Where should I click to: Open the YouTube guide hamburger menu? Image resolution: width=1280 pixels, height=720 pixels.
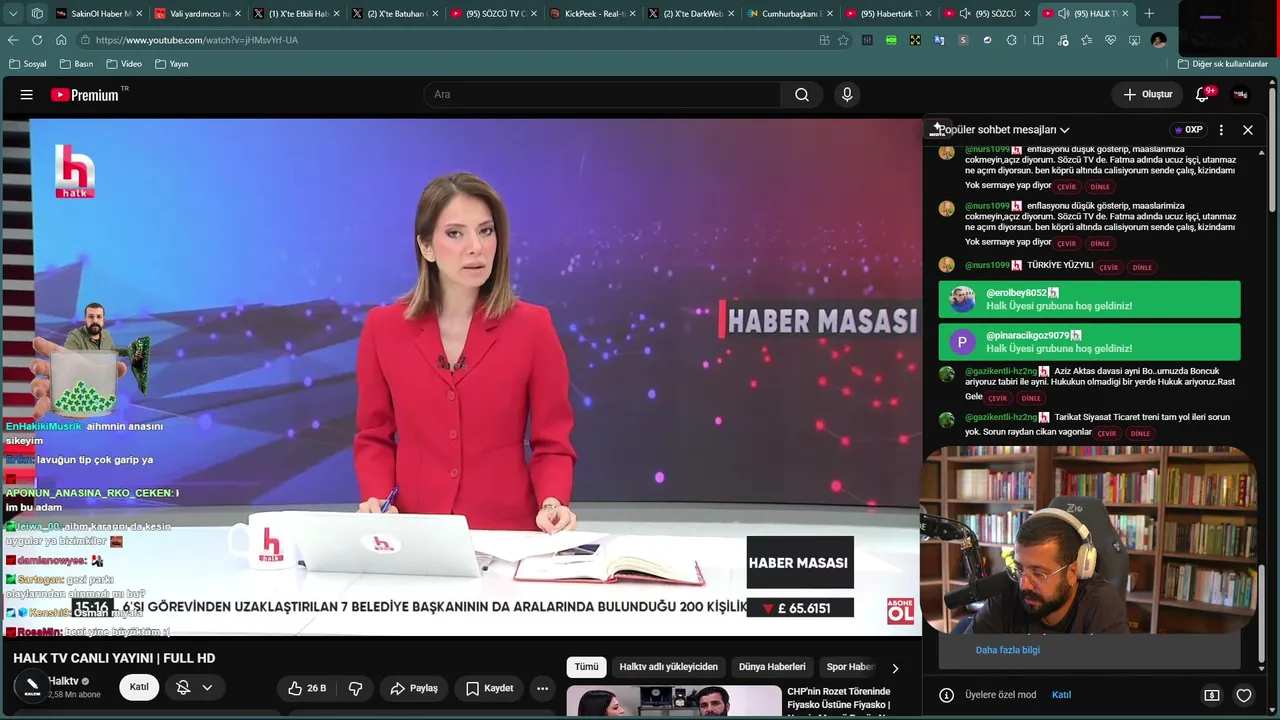(27, 95)
